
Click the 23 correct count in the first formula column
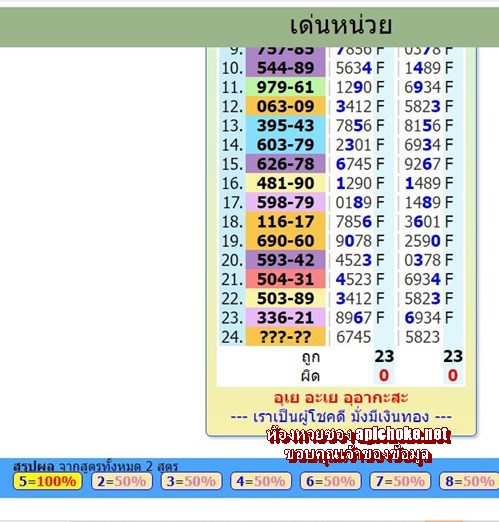384,356
